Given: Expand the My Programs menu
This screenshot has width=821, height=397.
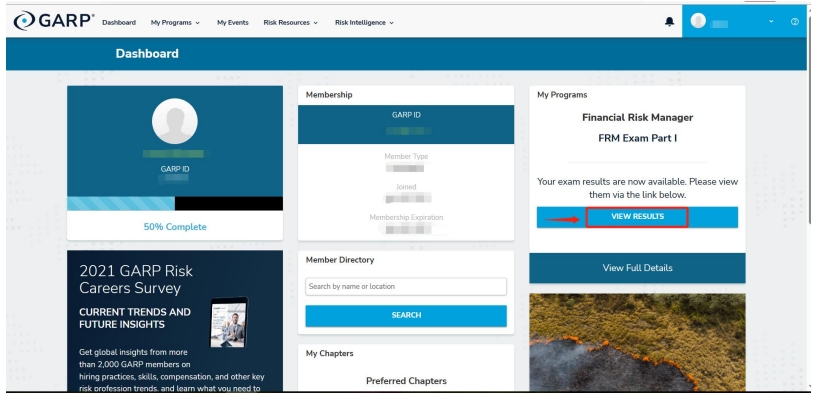Looking at the screenshot, I should [175, 23].
